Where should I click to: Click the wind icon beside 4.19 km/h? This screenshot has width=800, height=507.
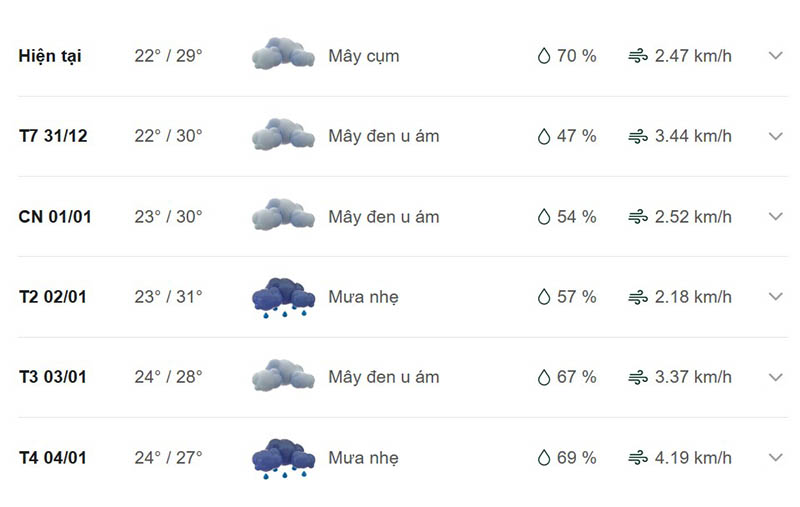click(x=638, y=458)
